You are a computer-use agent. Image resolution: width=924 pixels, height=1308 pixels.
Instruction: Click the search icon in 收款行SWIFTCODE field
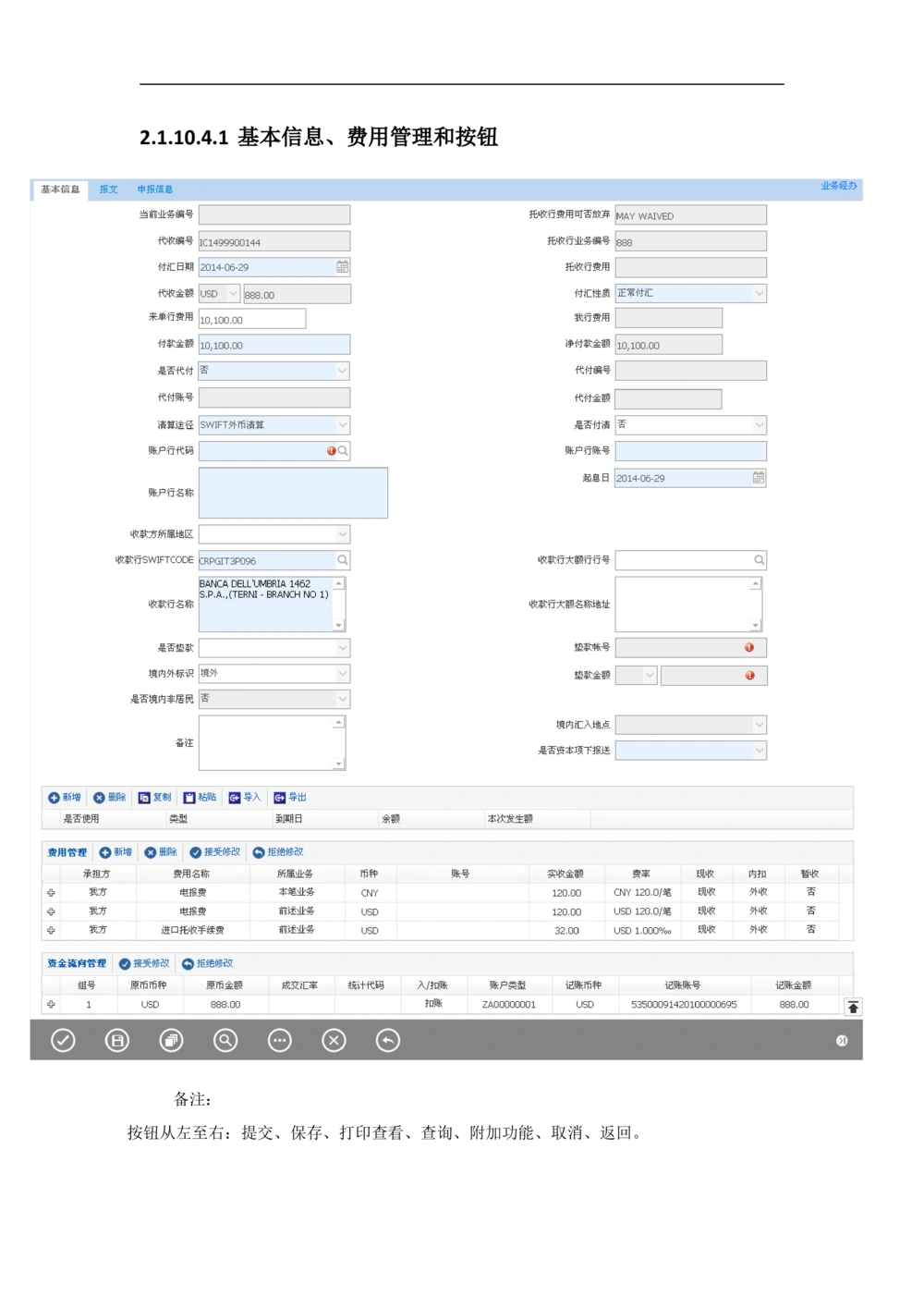(342, 560)
